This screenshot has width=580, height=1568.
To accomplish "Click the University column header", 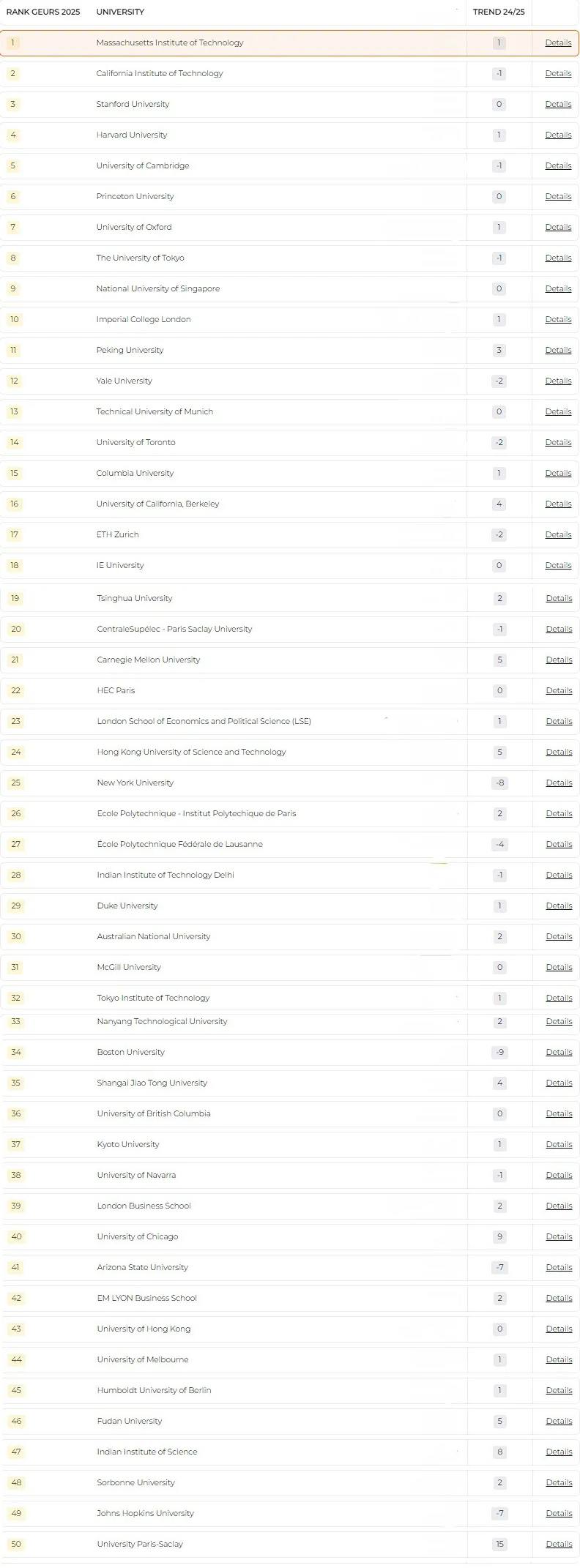I will coord(120,12).
